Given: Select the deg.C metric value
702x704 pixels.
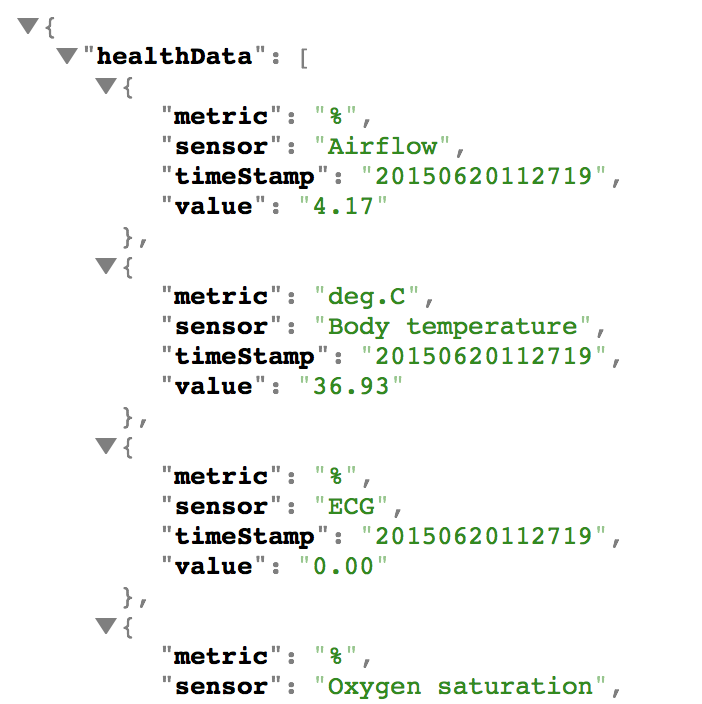Looking at the screenshot, I should (366, 297).
